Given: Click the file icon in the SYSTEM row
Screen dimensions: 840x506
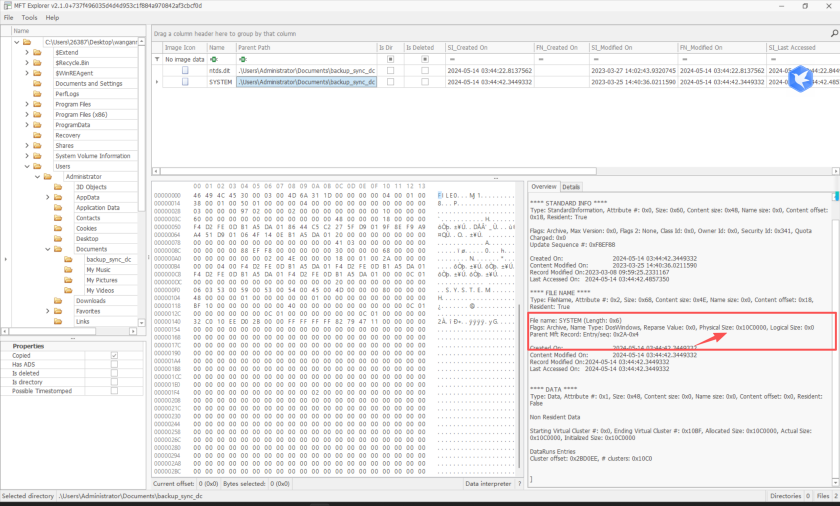Looking at the screenshot, I should tap(184, 82).
